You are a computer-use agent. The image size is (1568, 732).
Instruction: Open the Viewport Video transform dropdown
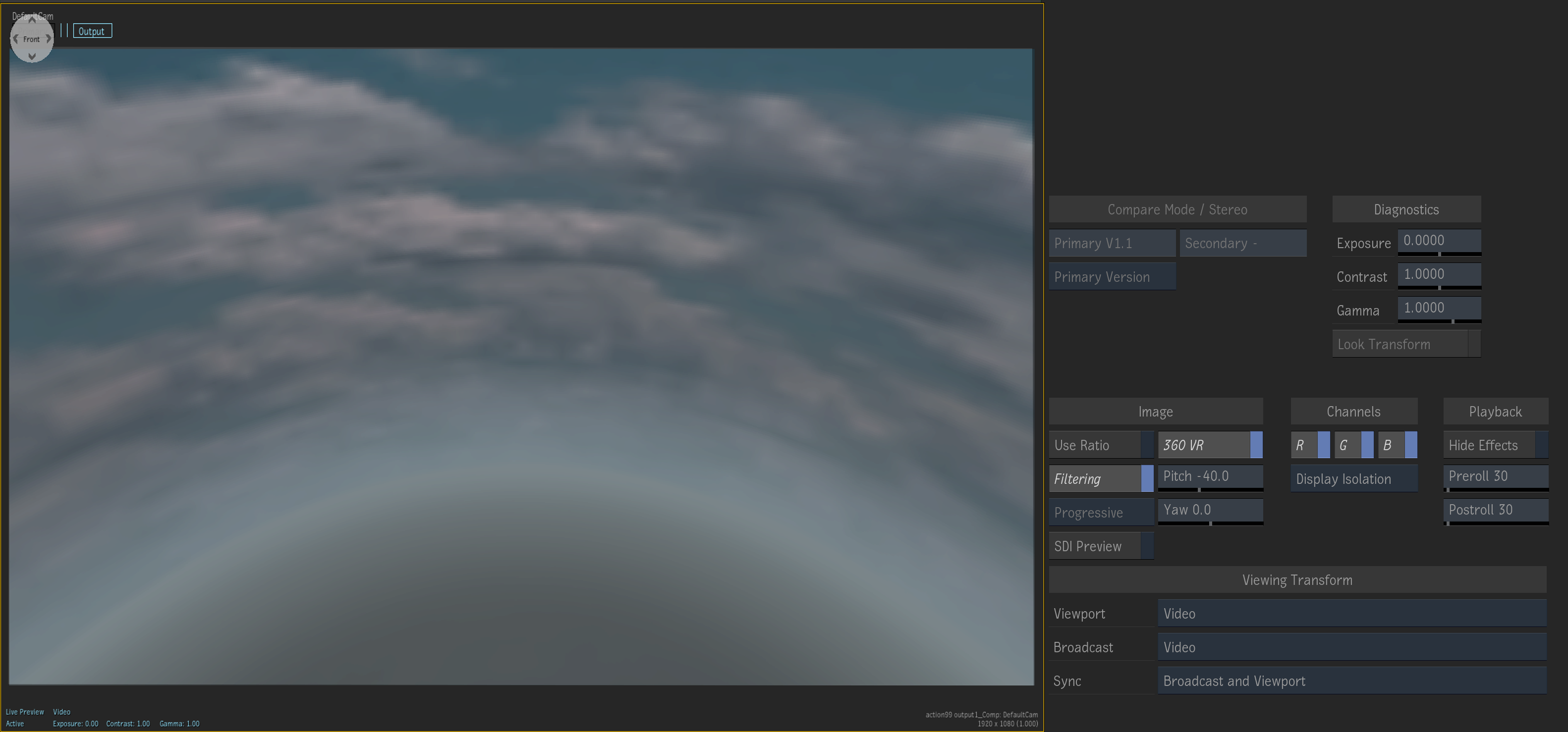coord(1351,613)
